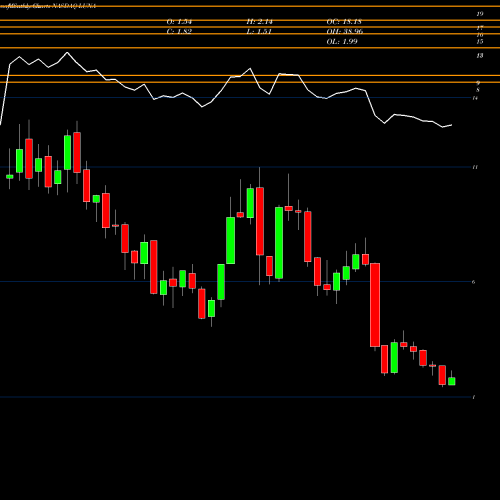Click the 'OC:' reading in header
The height and width of the screenshot is (500, 500).
point(344,22)
